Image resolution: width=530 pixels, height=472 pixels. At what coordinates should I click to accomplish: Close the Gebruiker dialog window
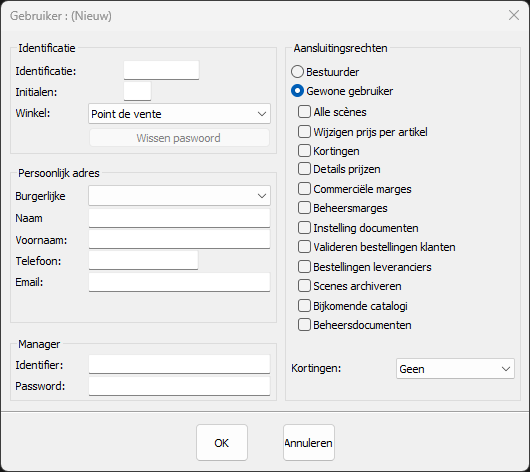514,15
